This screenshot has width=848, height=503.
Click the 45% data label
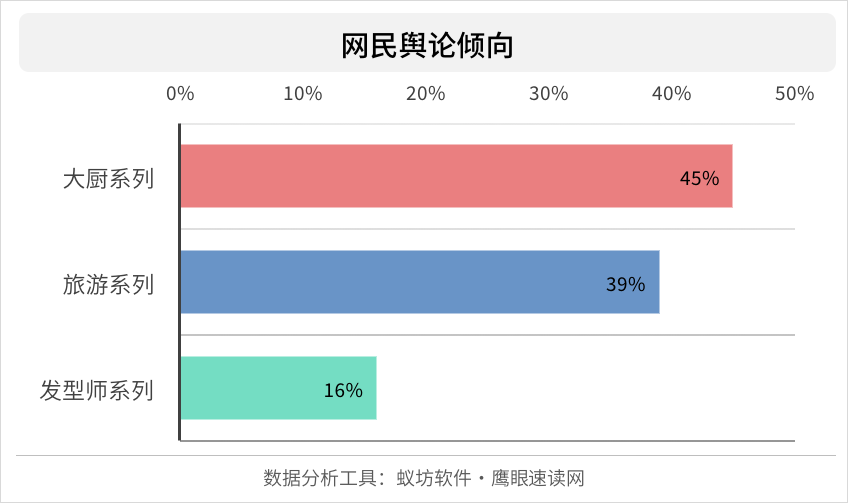pyautogui.click(x=699, y=178)
